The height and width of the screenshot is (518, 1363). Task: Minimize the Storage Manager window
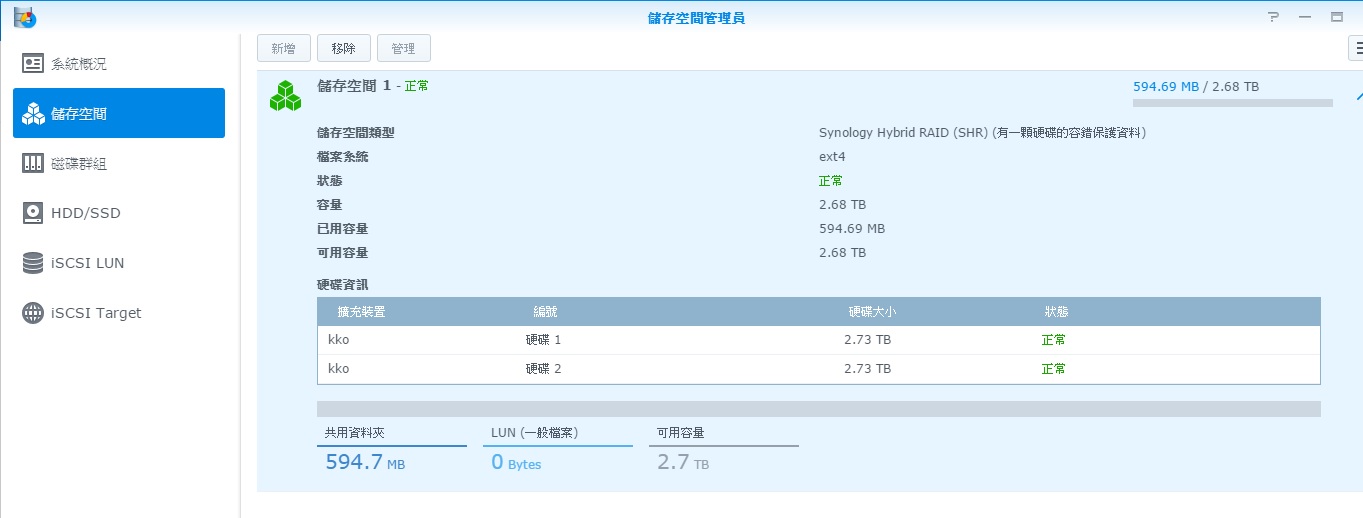[1305, 17]
